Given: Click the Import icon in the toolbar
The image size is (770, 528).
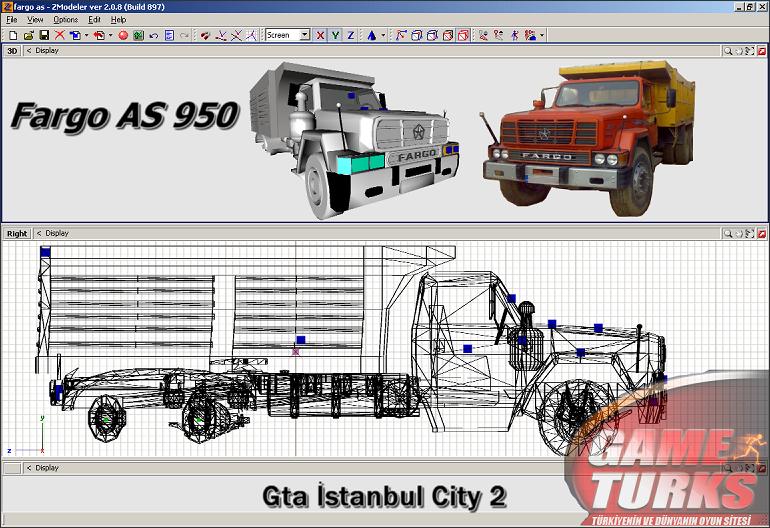Looking at the screenshot, I should (75, 35).
